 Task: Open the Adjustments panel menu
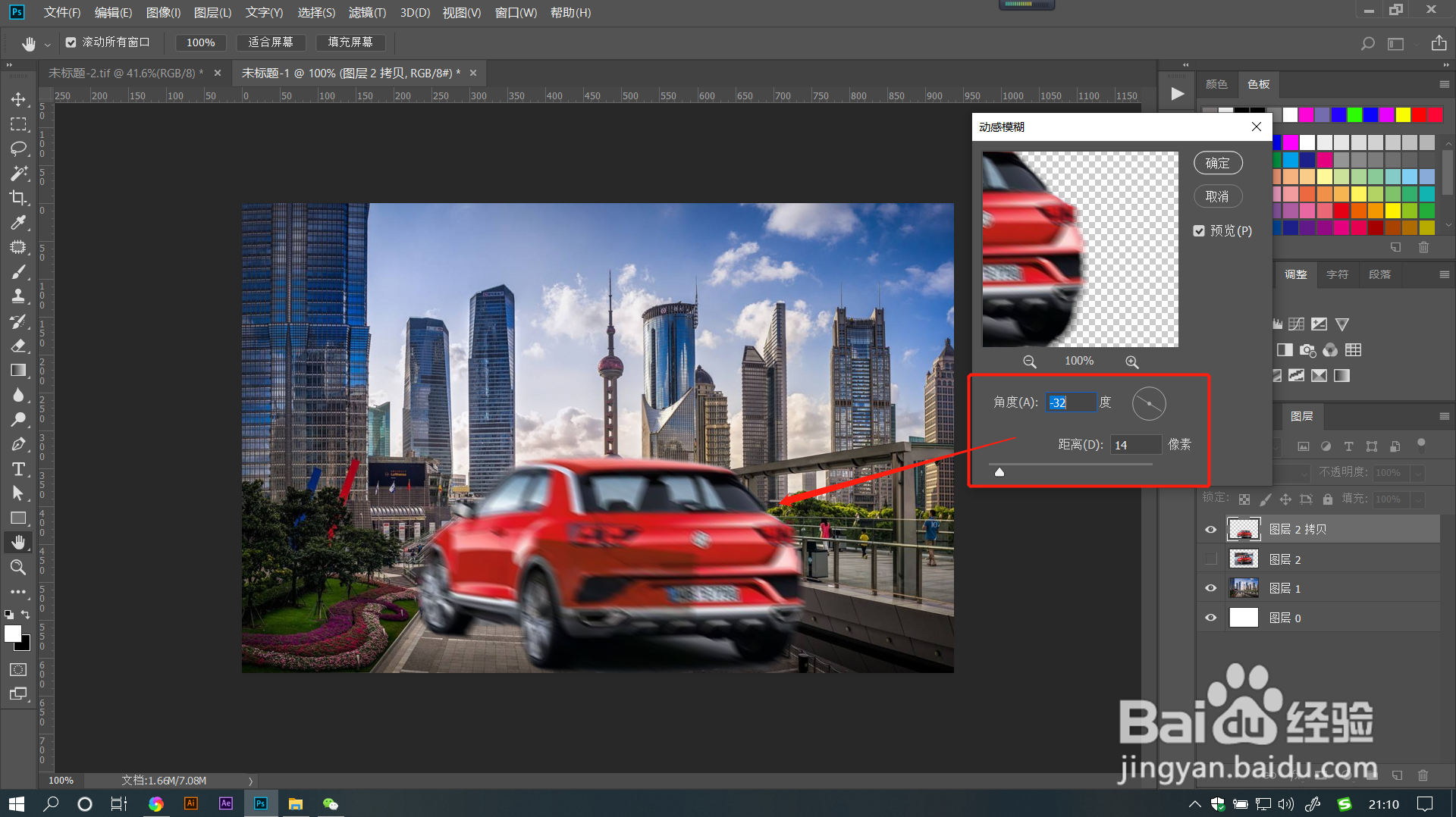tap(1444, 274)
